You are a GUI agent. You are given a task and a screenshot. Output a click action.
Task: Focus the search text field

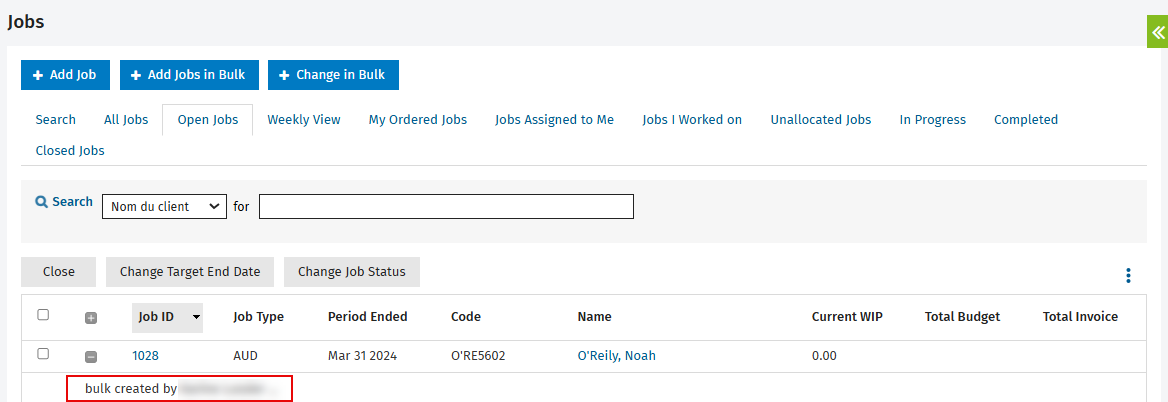click(446, 206)
